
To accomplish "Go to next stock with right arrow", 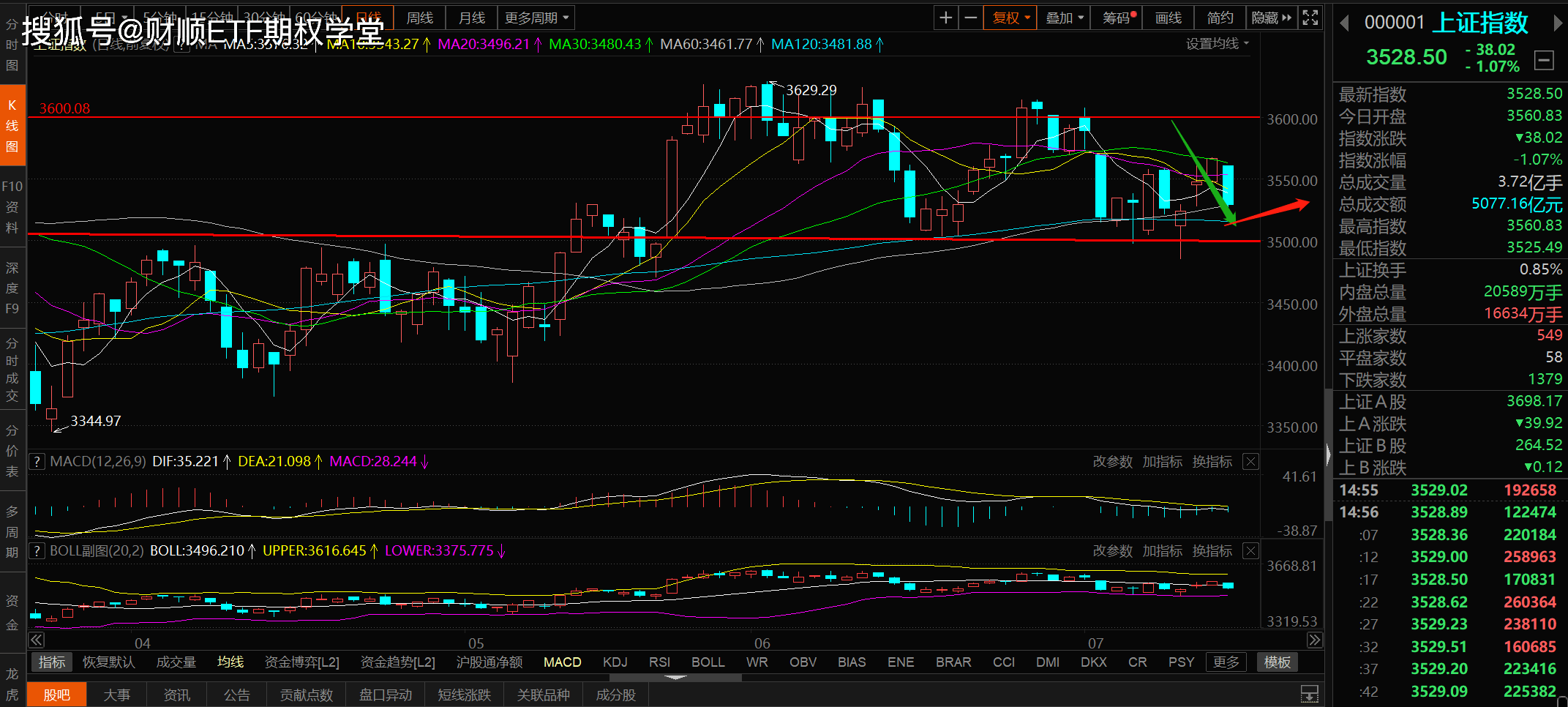I will tap(1558, 23).
